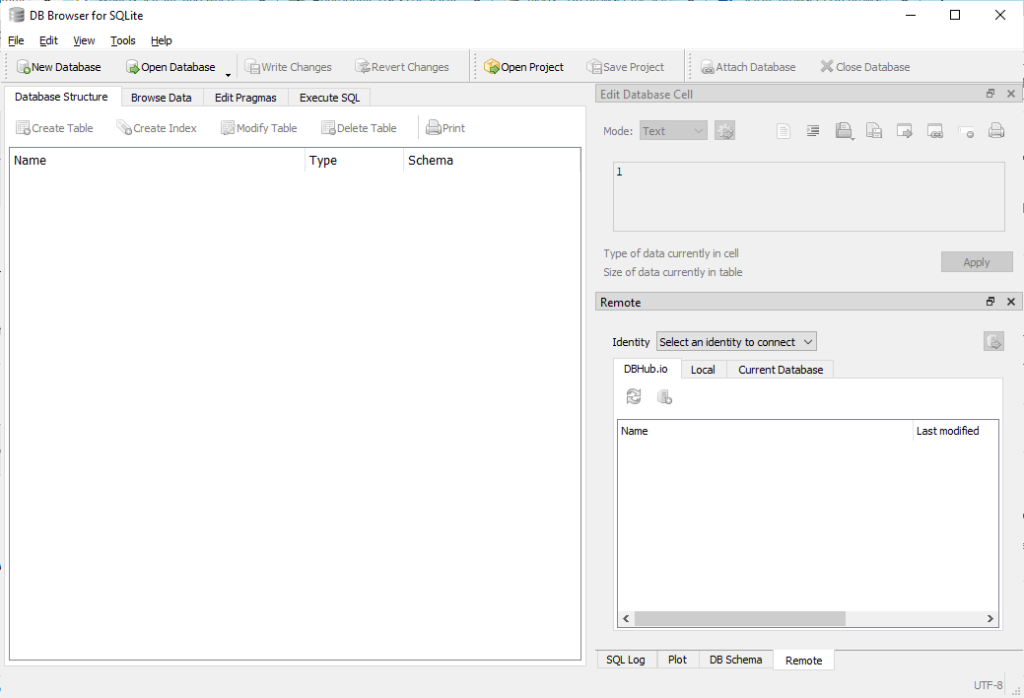The image size is (1024, 698).
Task: Click the Last modified column header
Action: (x=955, y=431)
